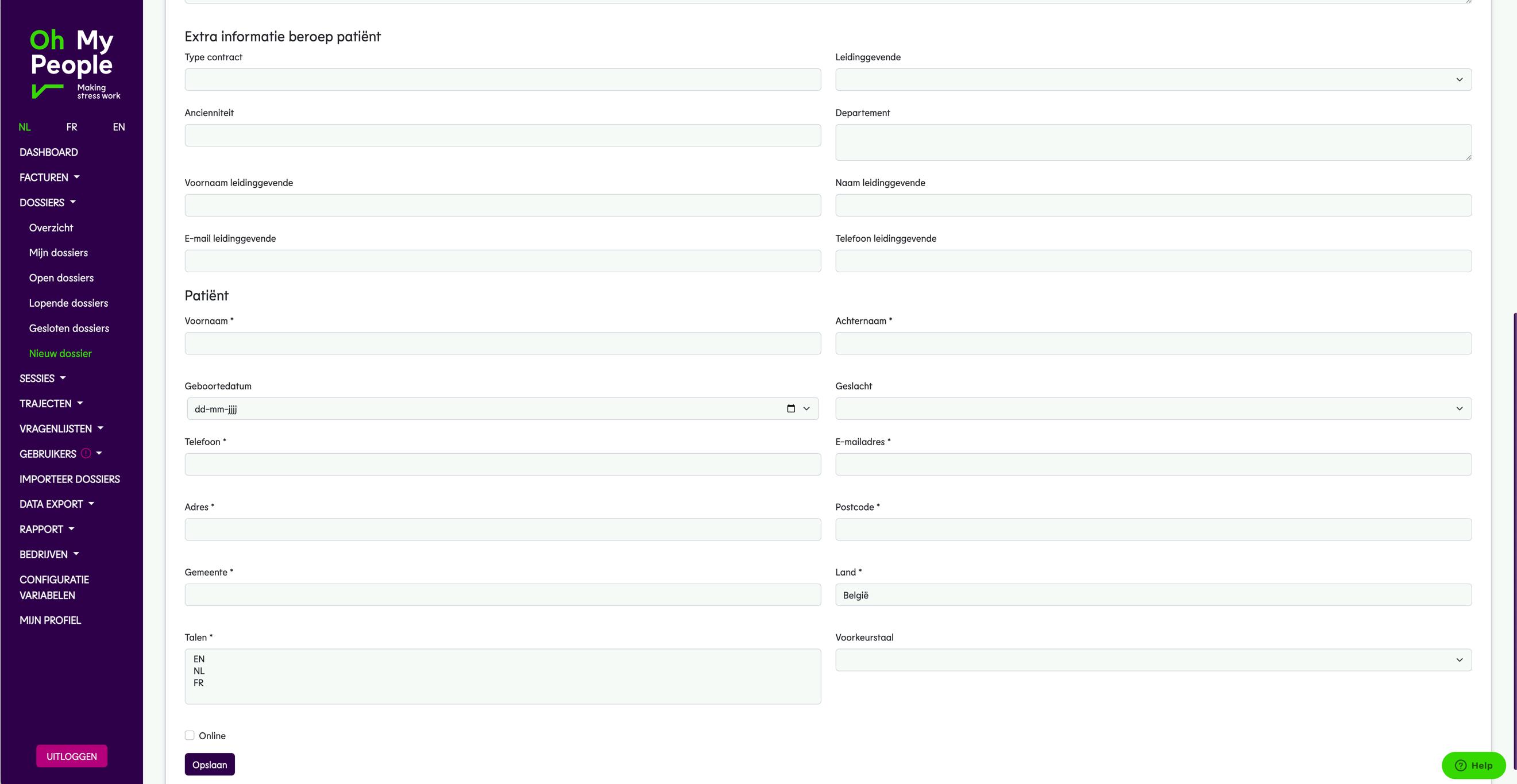Screen dimensions: 1517x784
Task: Click the green Help button
Action: tap(1473, 765)
